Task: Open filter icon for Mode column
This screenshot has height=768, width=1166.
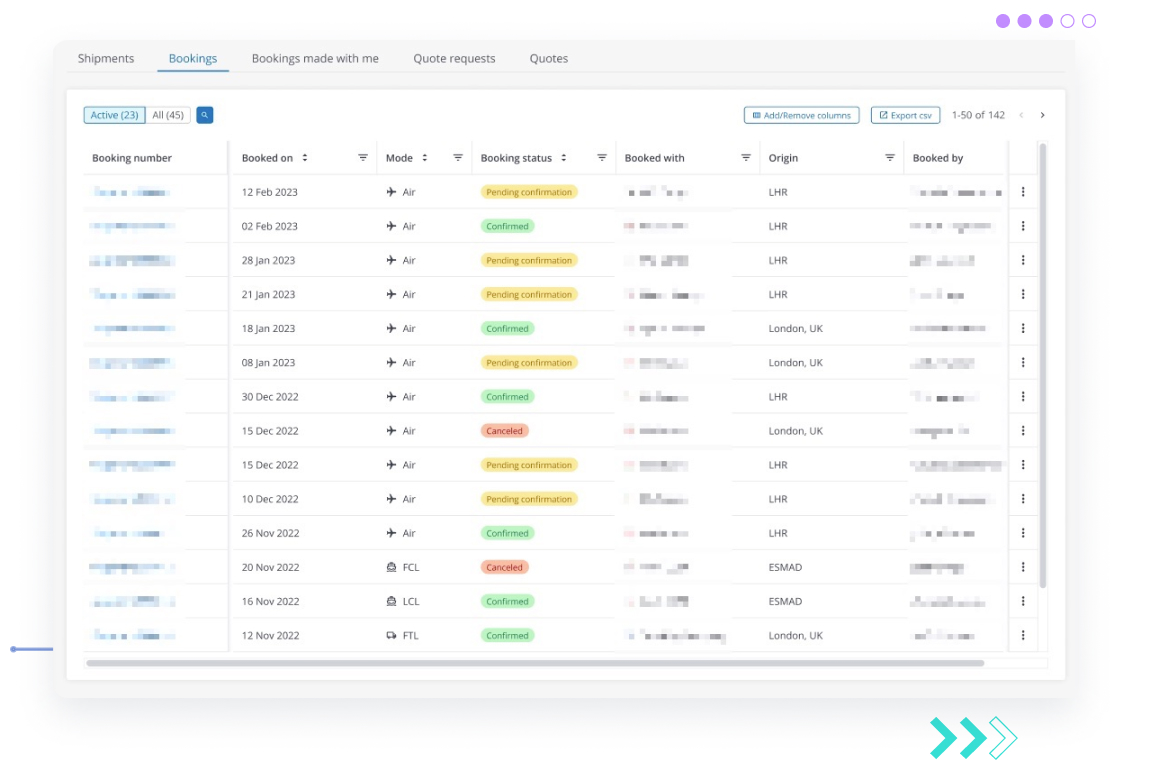Action: click(458, 158)
